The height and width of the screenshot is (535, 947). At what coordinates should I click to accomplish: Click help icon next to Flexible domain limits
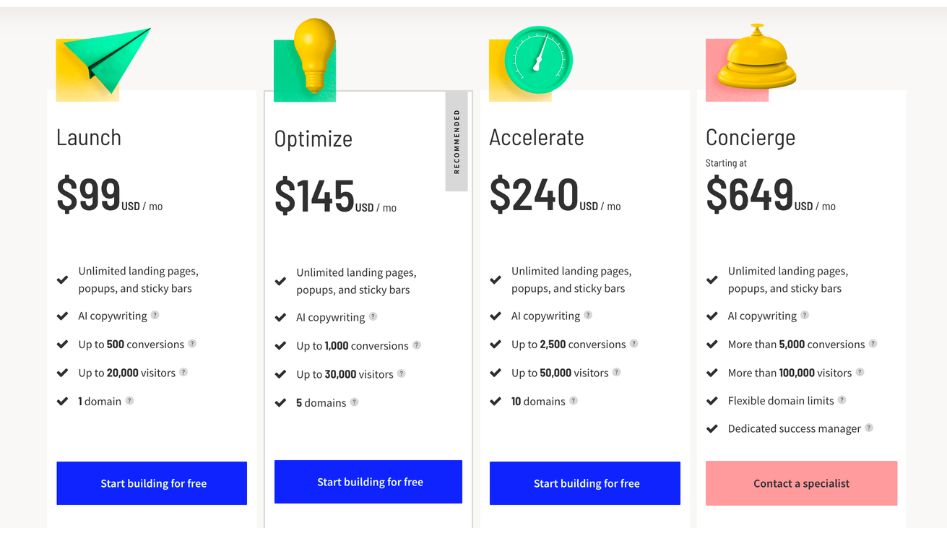(x=842, y=400)
